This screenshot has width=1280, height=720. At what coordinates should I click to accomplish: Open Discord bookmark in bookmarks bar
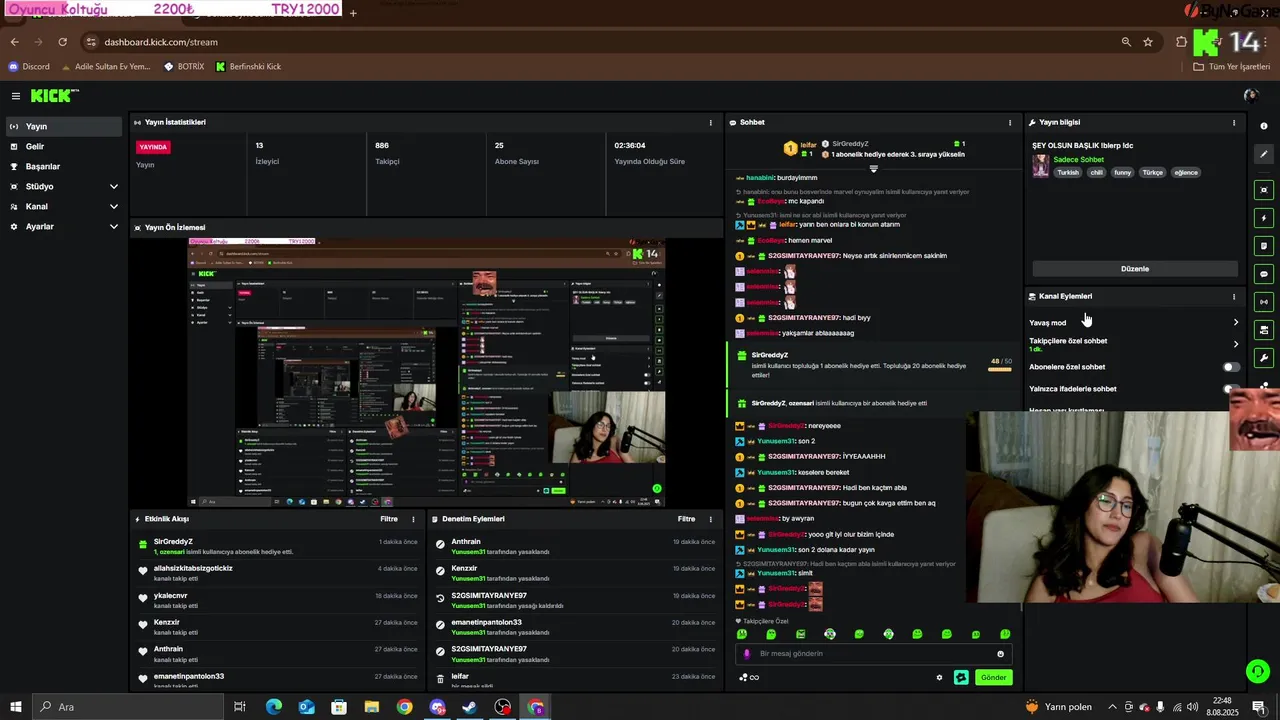pyautogui.click(x=28, y=66)
